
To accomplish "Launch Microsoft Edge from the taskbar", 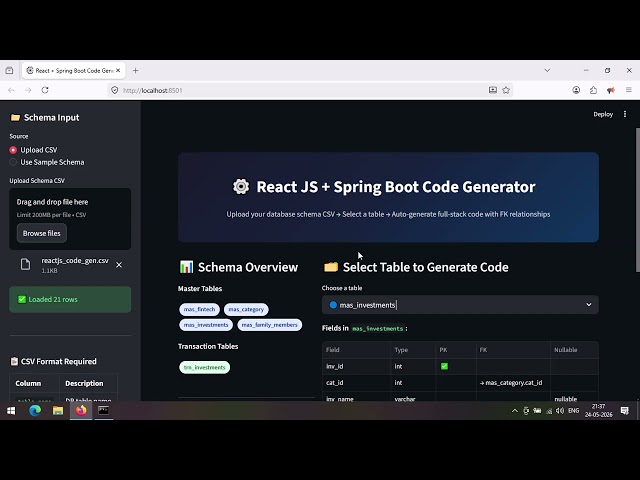I will (x=35, y=411).
